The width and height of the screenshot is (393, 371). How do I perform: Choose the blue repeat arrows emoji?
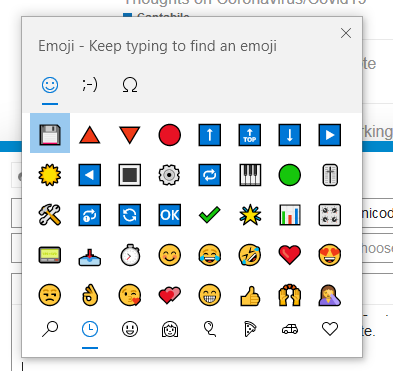coord(210,175)
